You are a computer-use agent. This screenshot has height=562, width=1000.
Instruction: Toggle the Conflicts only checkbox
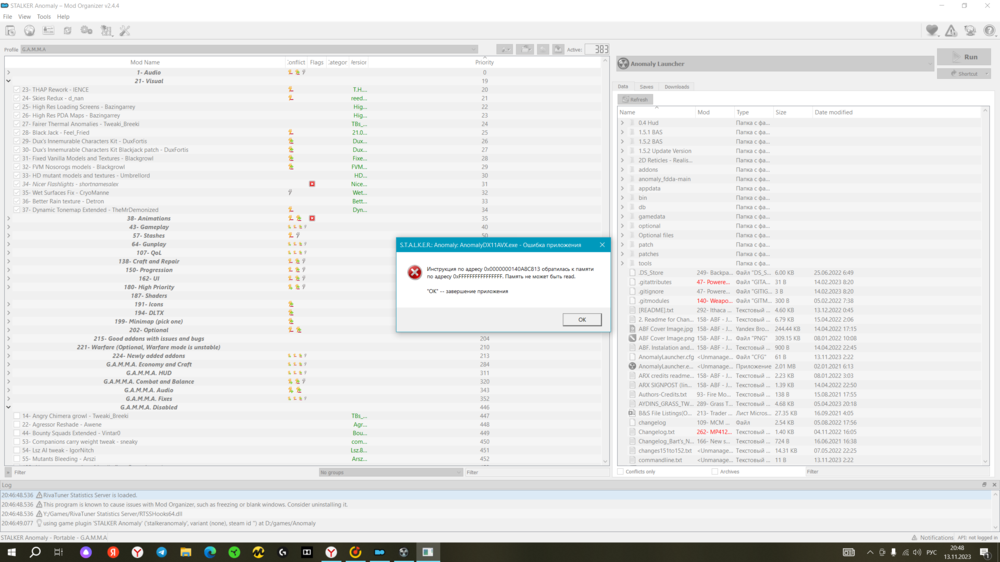click(621, 472)
